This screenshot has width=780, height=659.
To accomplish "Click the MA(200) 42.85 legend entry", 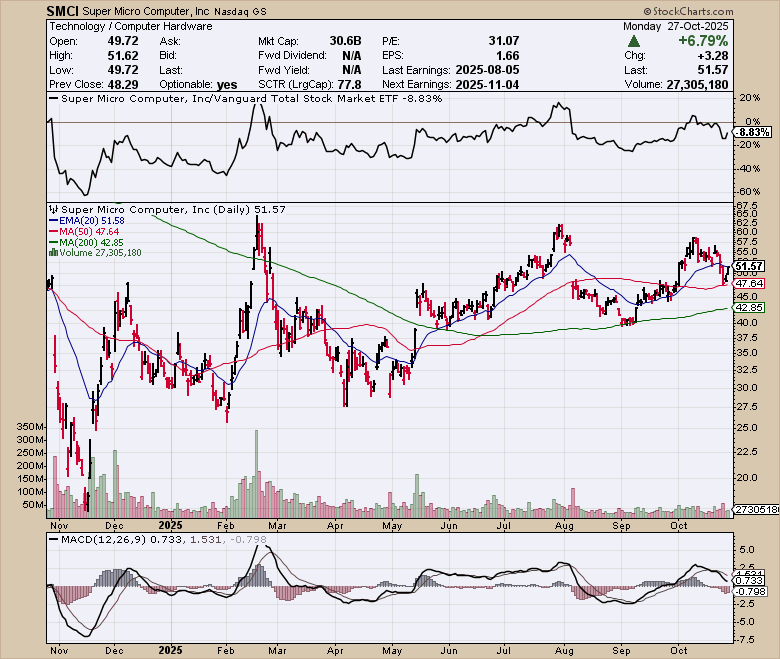I will click(87, 242).
